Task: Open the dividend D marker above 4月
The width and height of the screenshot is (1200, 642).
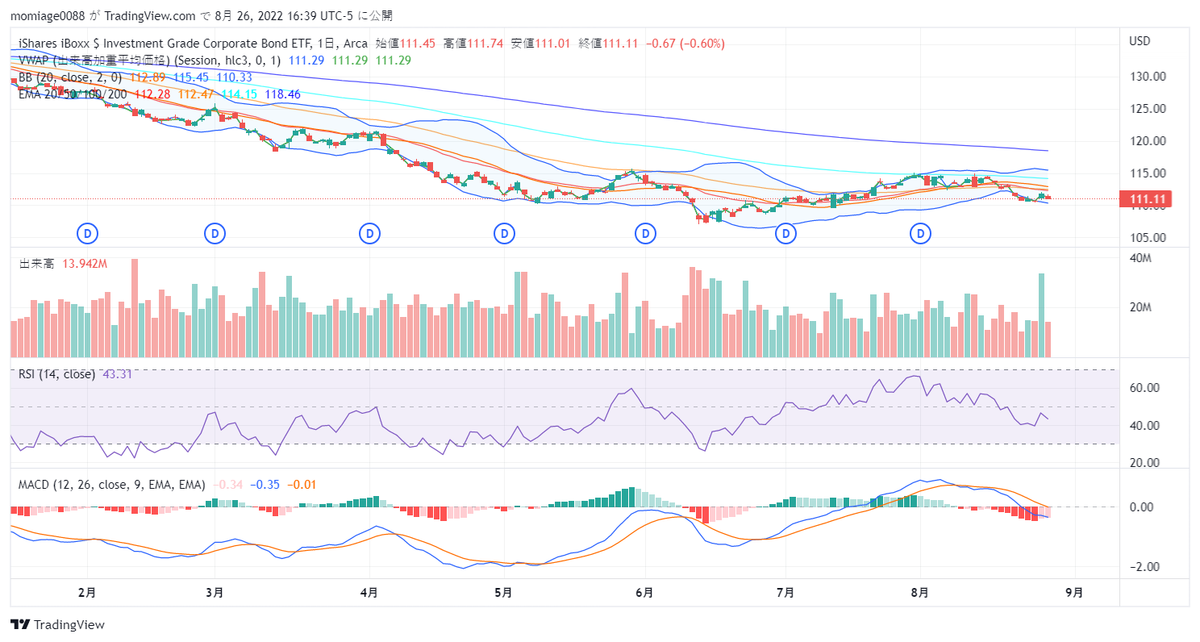Action: [370, 233]
